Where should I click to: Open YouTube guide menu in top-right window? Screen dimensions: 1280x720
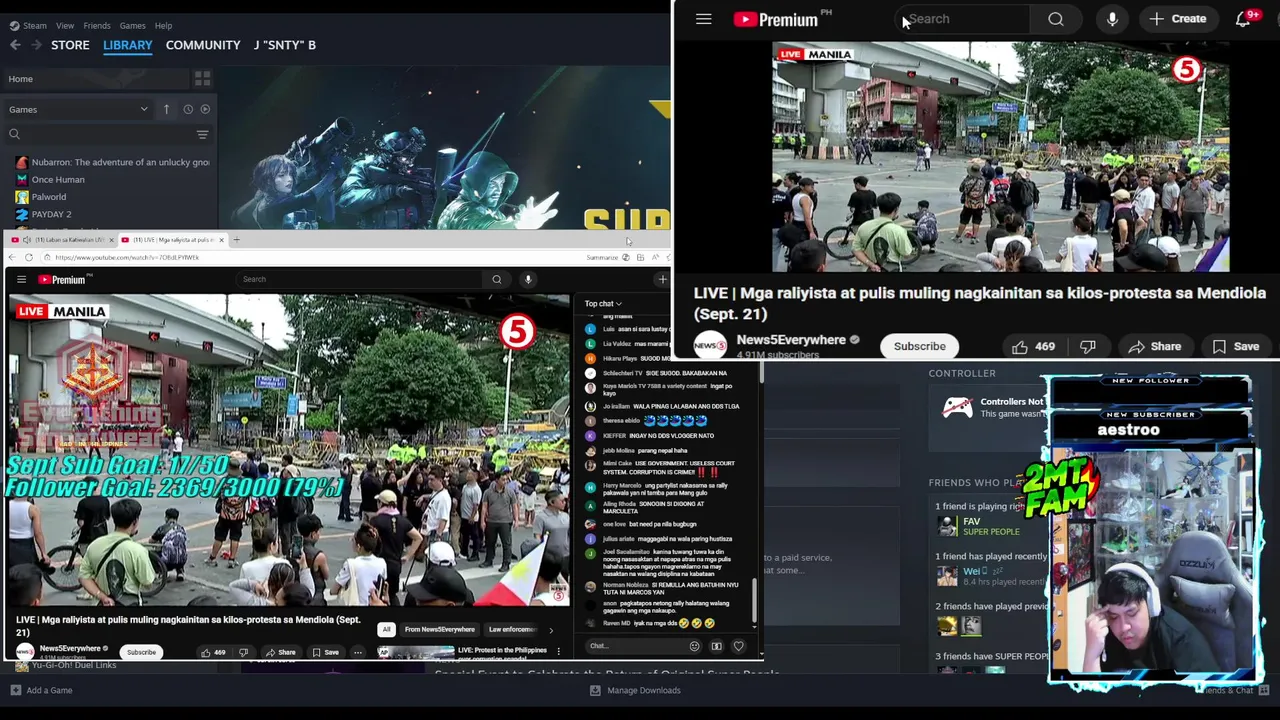pos(703,19)
